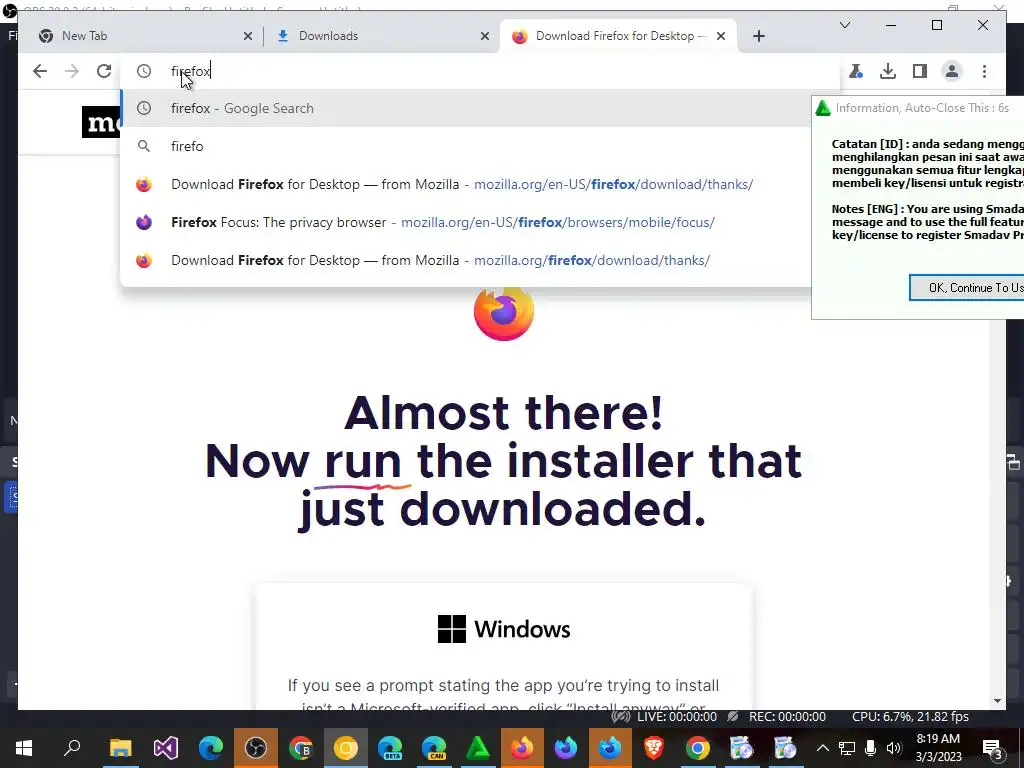Open File Explorer from the taskbar
This screenshot has width=1024, height=768.
pos(121,748)
